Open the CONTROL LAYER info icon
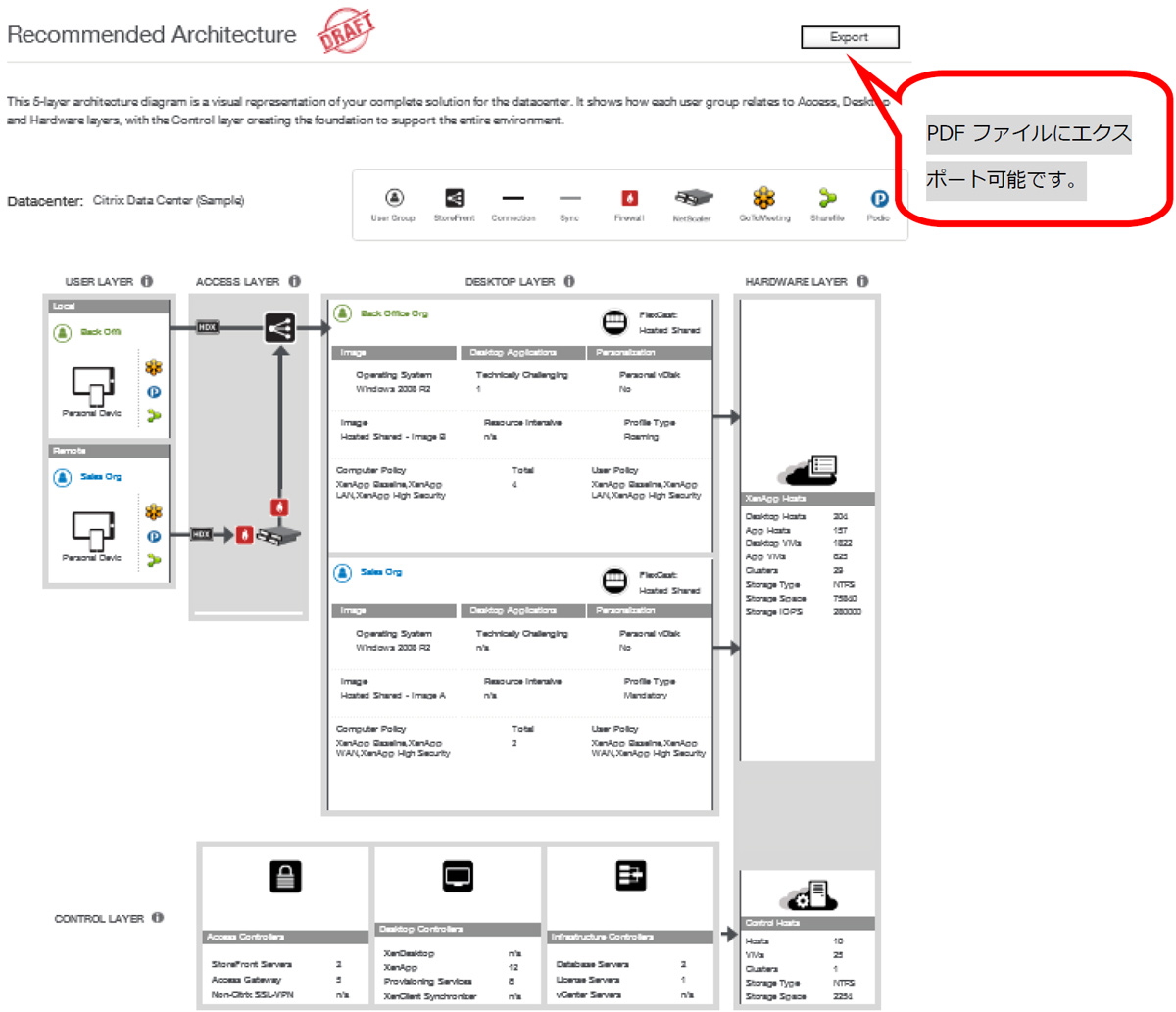This screenshot has width=1176, height=1012. 158,918
